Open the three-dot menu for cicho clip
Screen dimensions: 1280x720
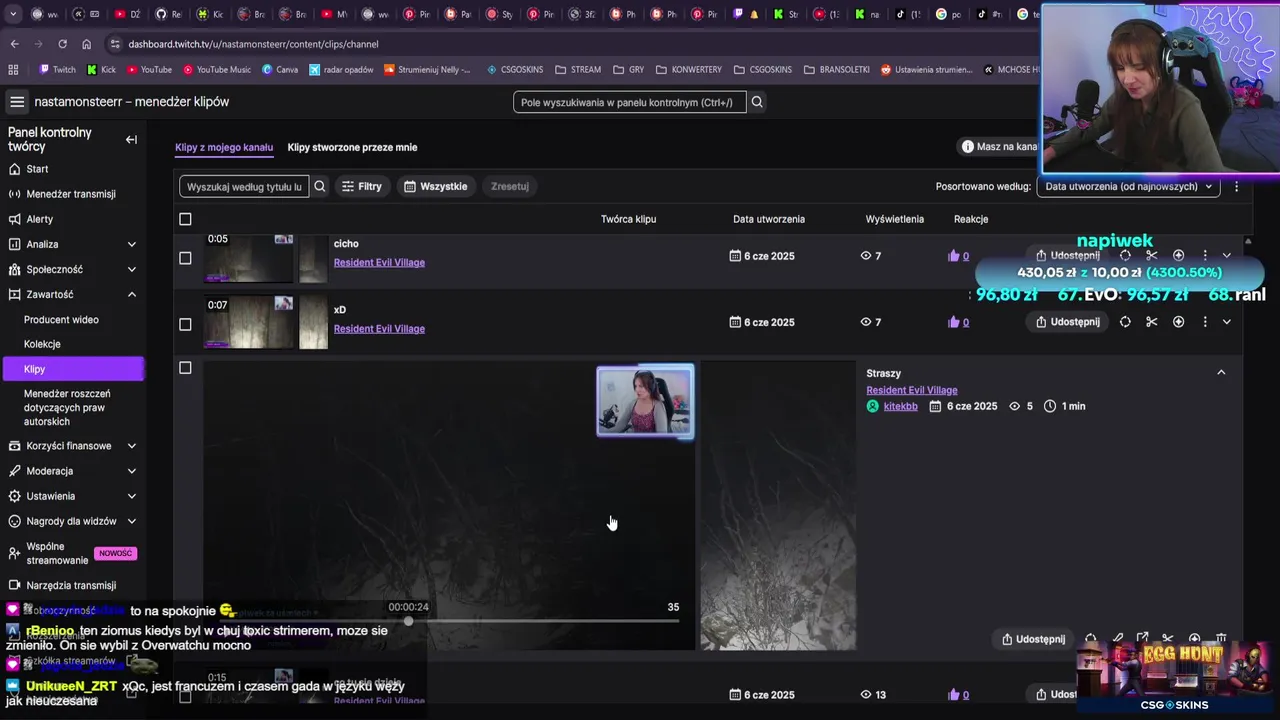click(1205, 256)
